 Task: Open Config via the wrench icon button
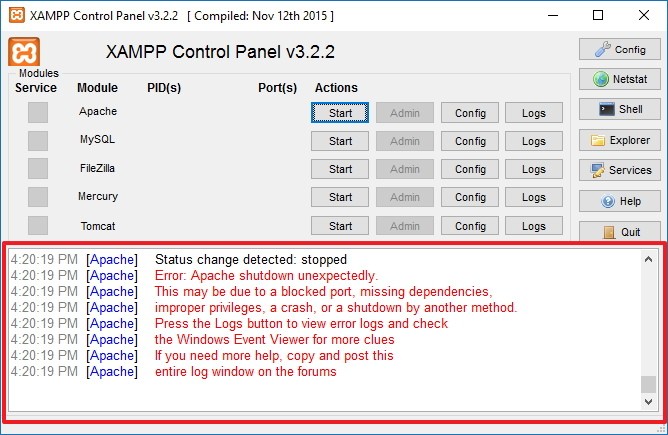pyautogui.click(x=620, y=49)
